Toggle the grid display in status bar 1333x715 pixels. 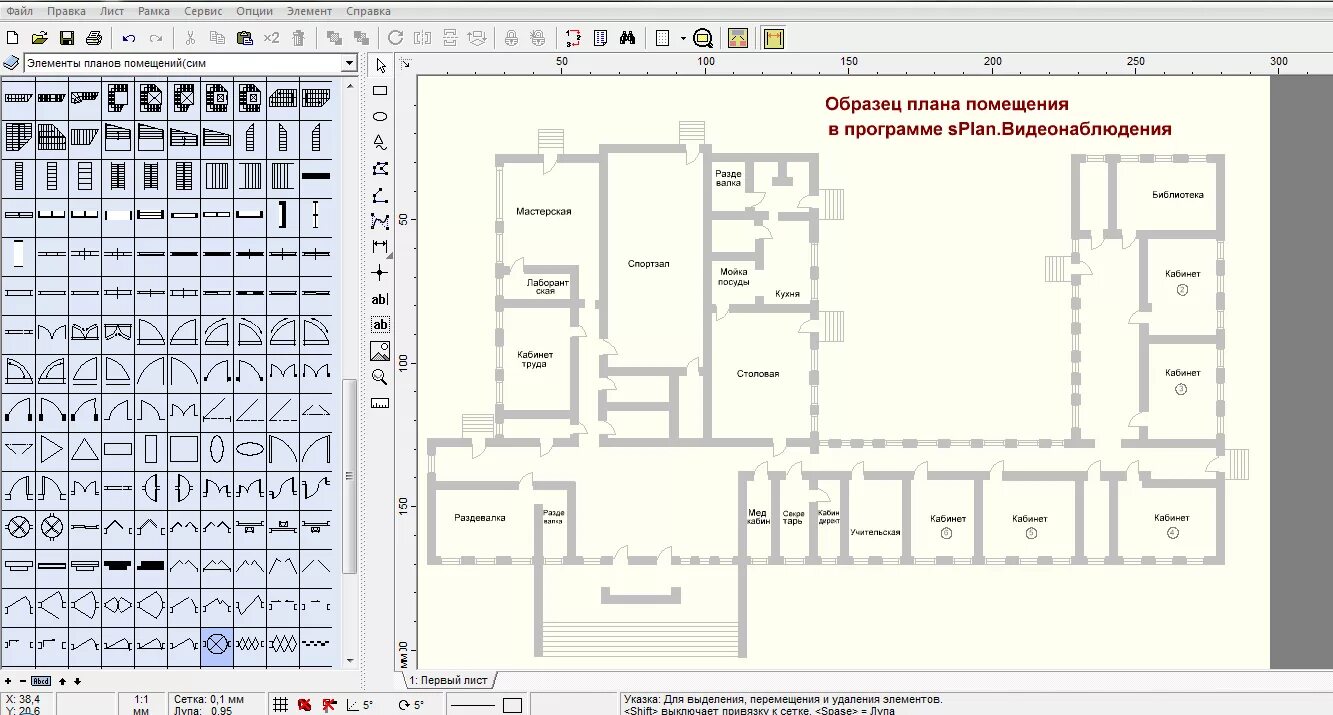tap(281, 705)
